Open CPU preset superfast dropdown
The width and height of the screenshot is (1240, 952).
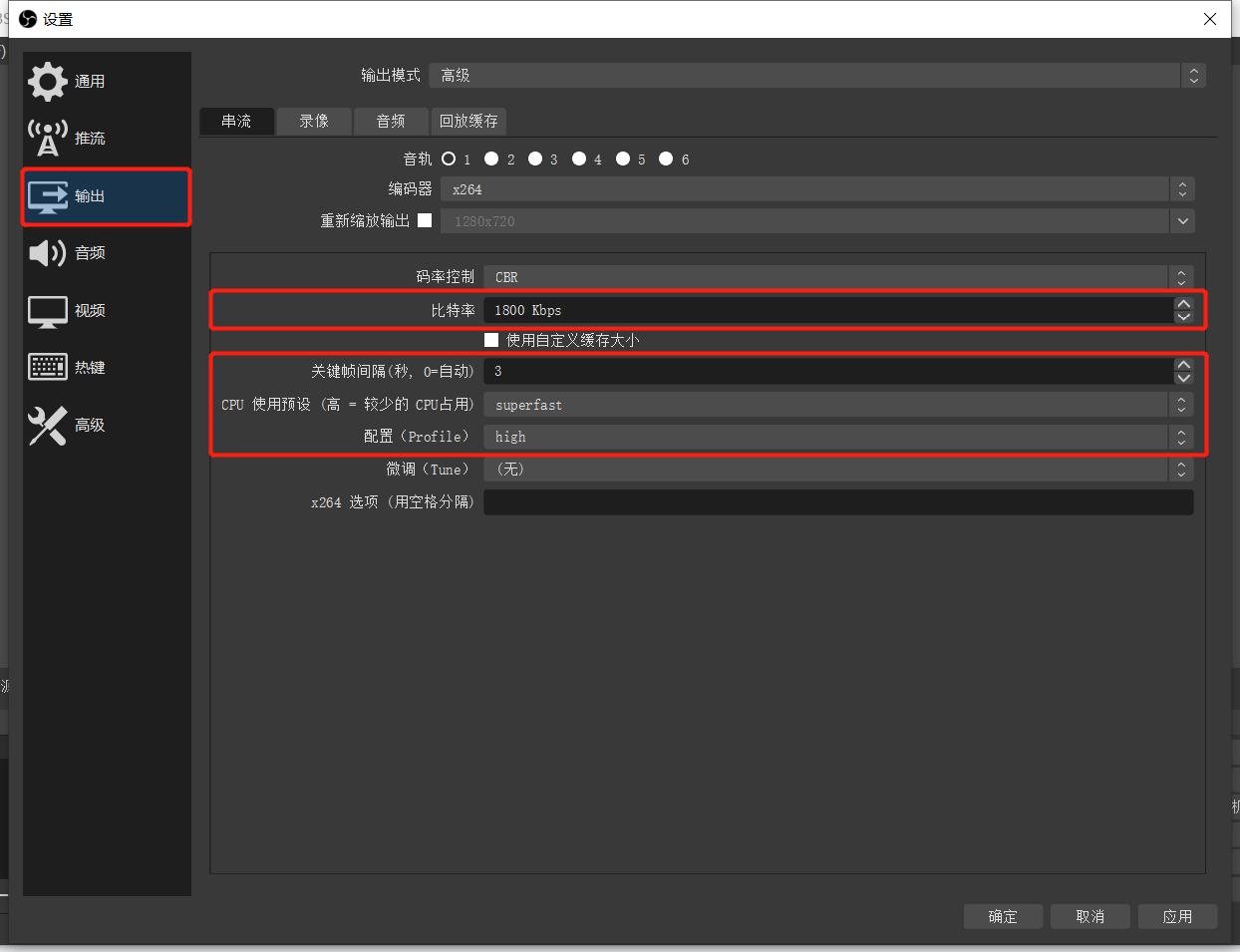tap(838, 405)
